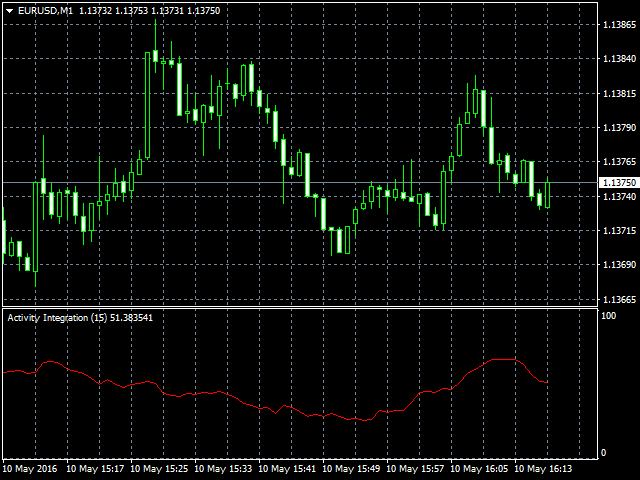
Task: Click the 1.13790 price scale label
Action: coord(619,128)
